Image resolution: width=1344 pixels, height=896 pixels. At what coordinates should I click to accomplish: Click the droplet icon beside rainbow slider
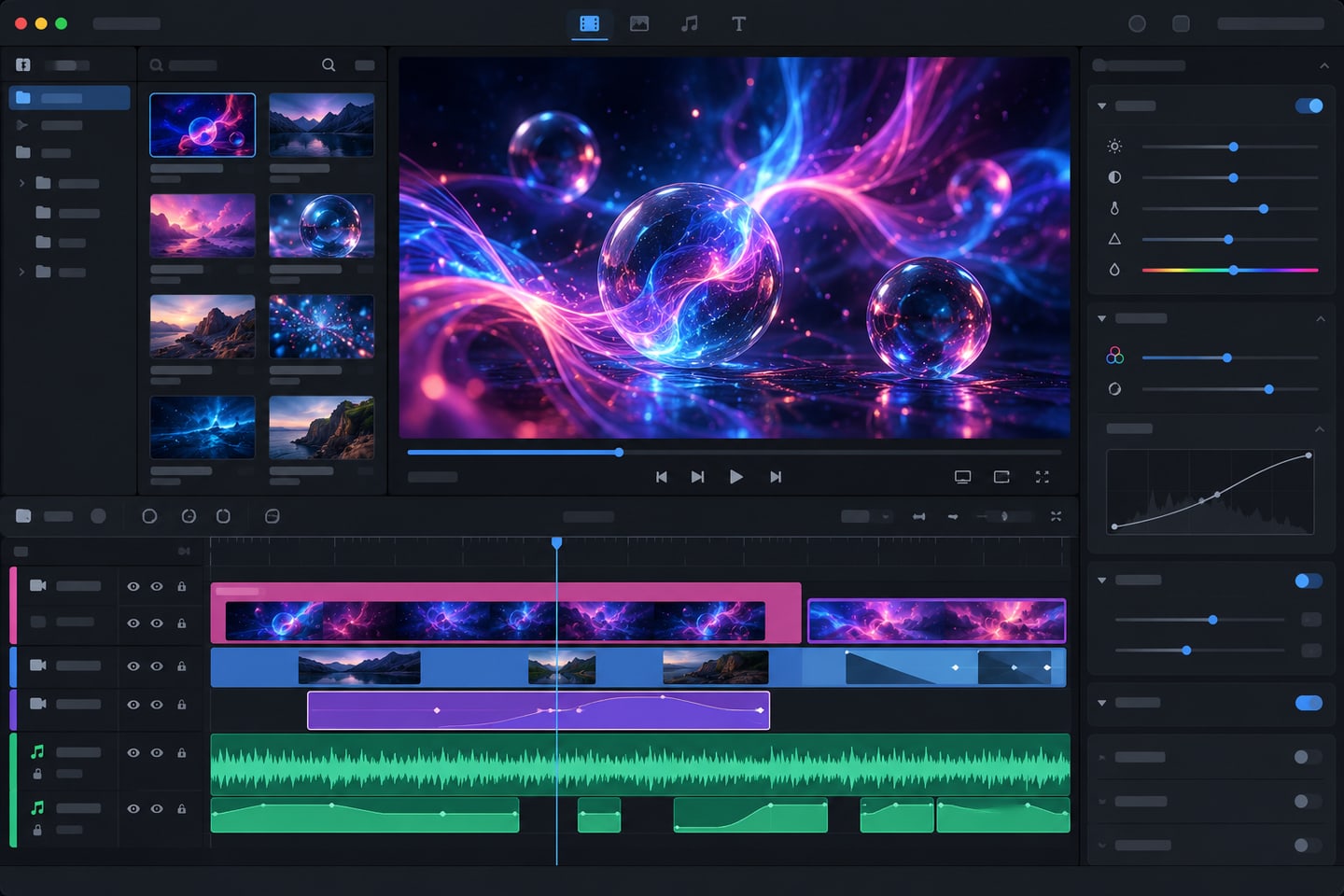[1114, 270]
